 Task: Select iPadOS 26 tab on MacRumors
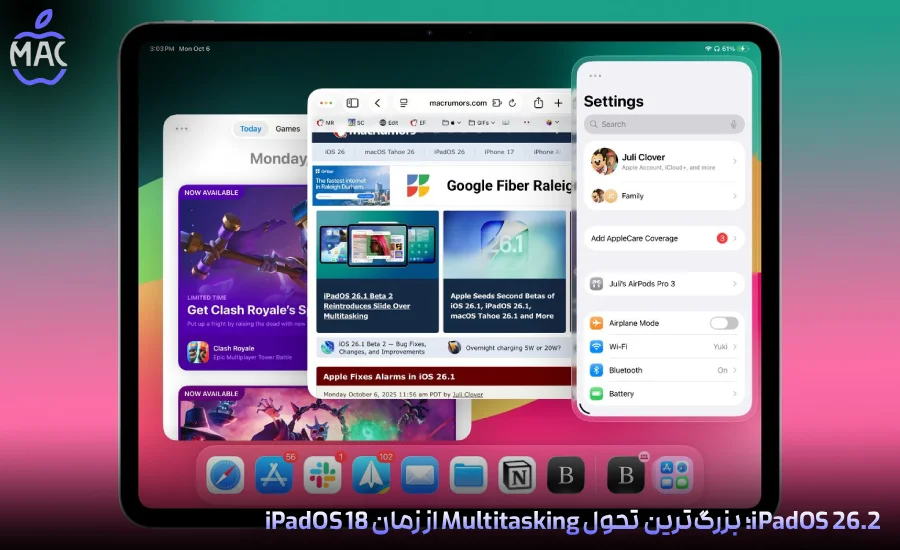pos(449,152)
